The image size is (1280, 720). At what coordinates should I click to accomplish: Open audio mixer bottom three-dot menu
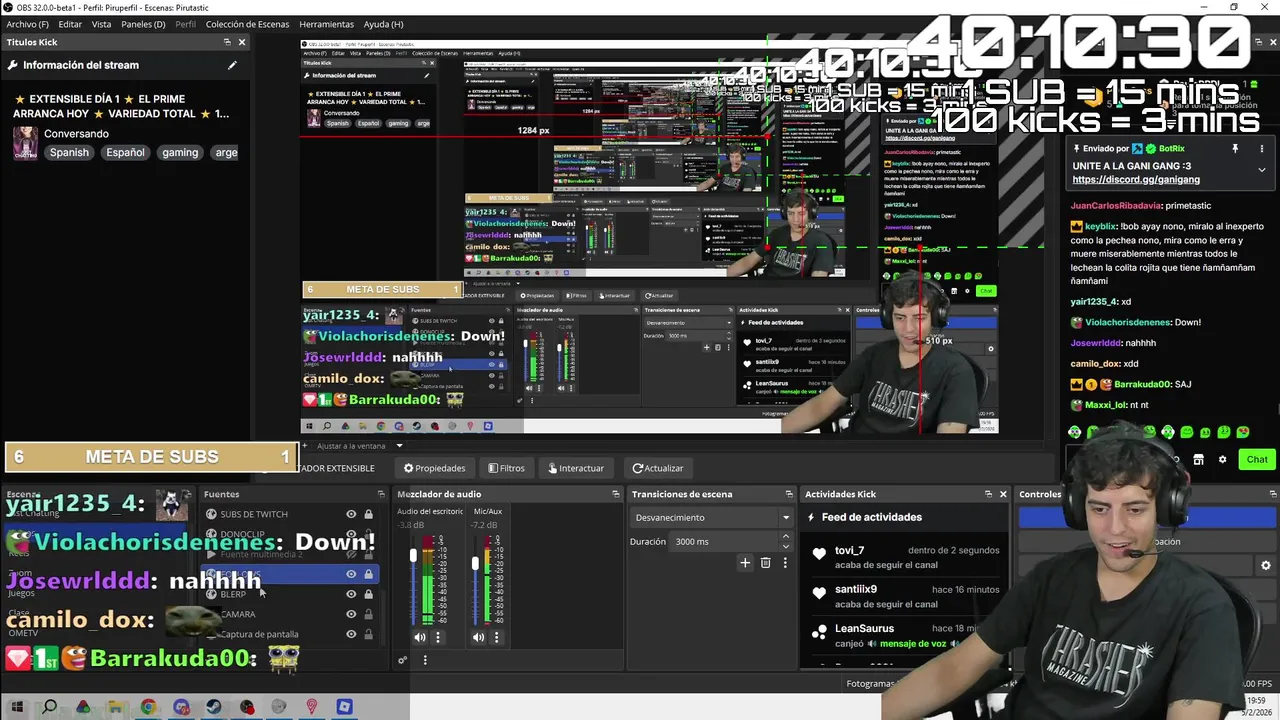pyautogui.click(x=425, y=660)
